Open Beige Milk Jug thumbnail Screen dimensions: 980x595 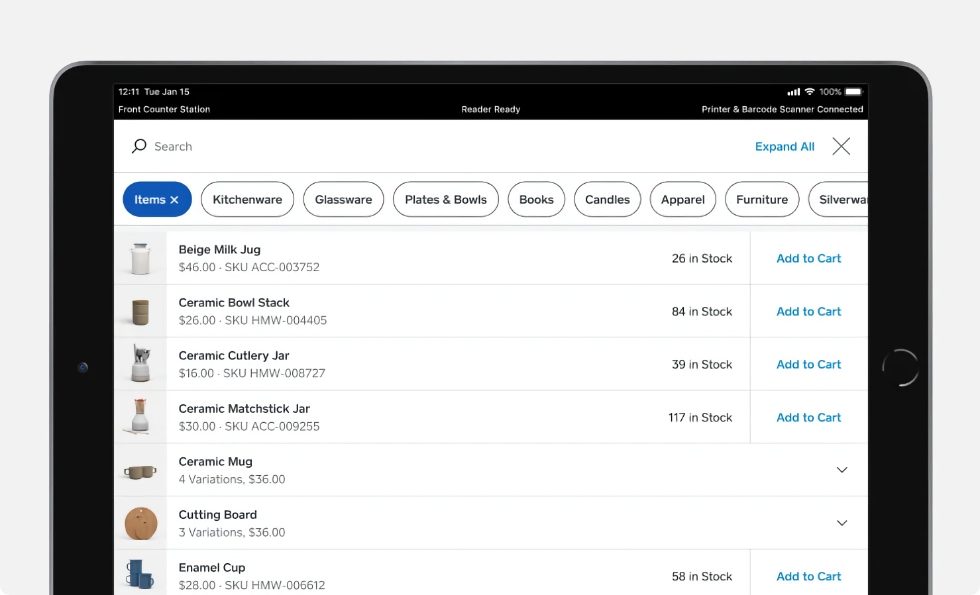140,258
